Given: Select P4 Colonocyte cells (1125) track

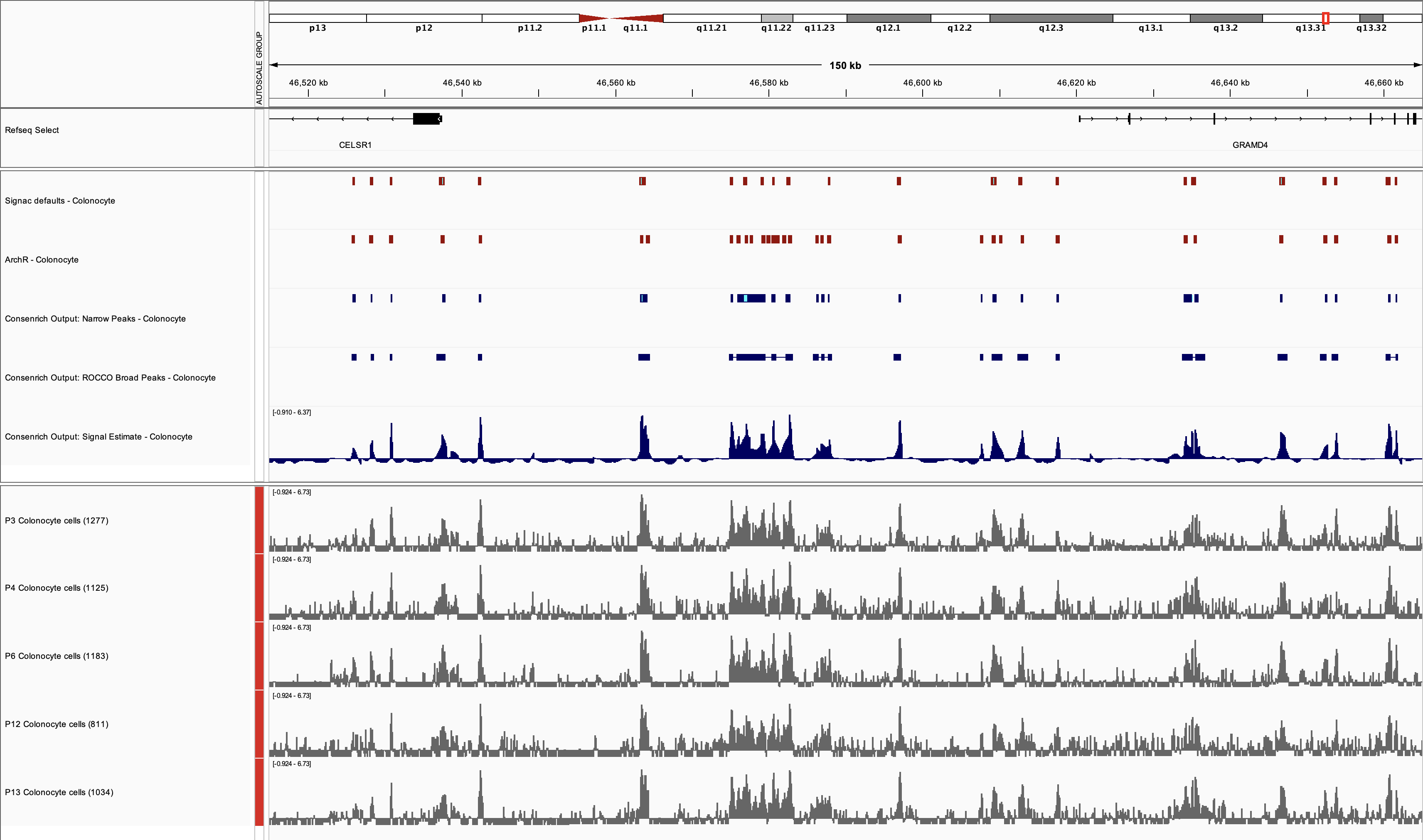Looking at the screenshot, I should 57,588.
